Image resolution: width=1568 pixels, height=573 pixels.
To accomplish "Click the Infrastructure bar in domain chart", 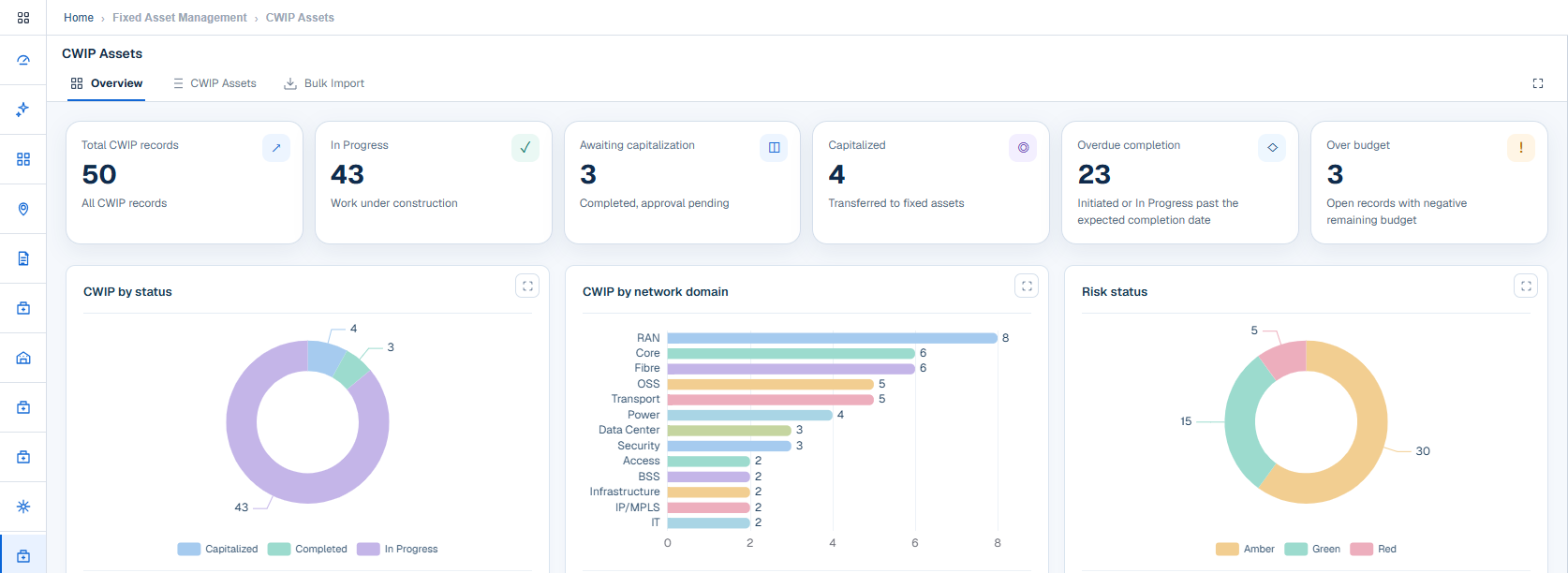I will [708, 492].
